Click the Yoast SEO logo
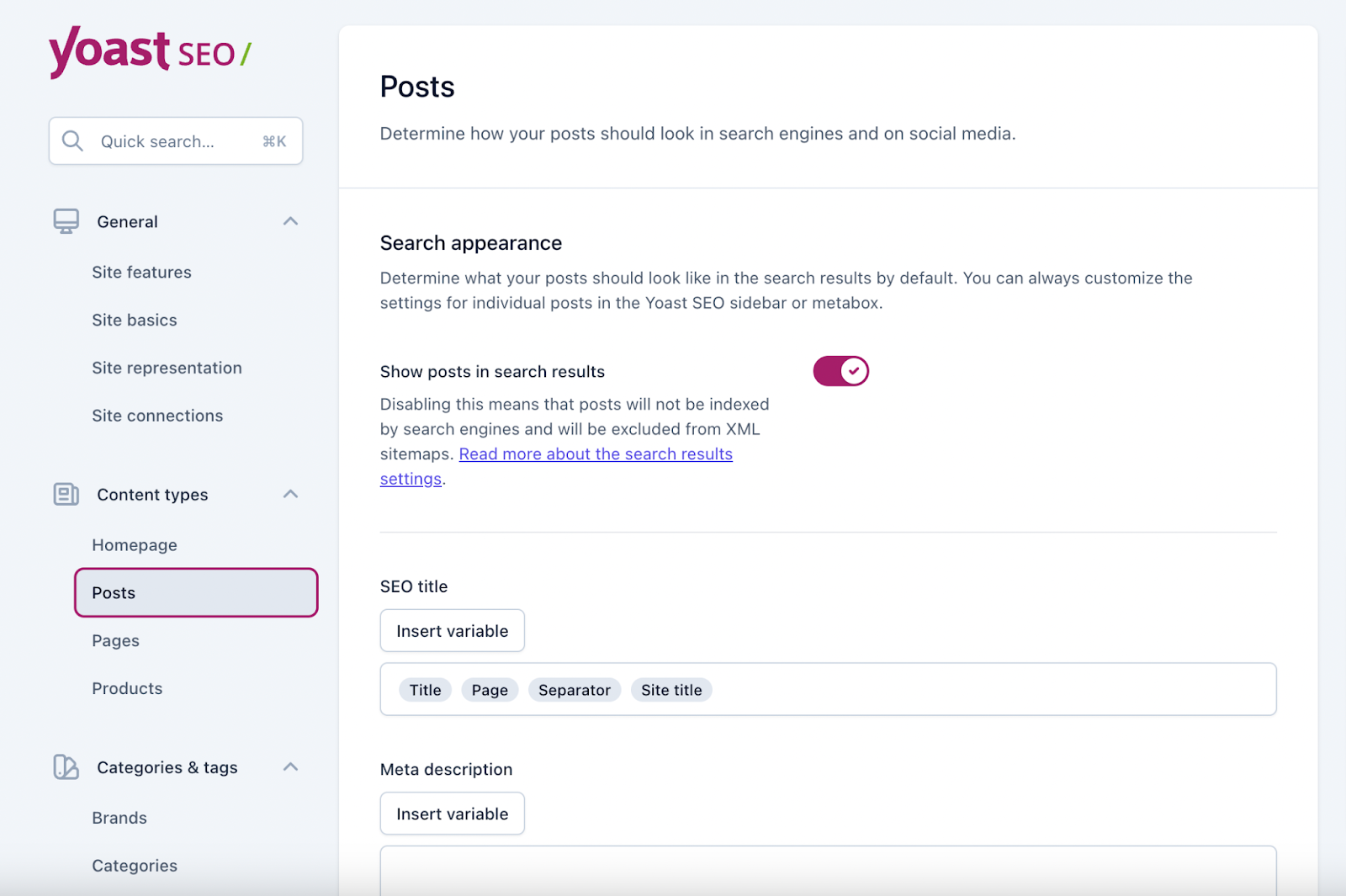 [x=148, y=52]
